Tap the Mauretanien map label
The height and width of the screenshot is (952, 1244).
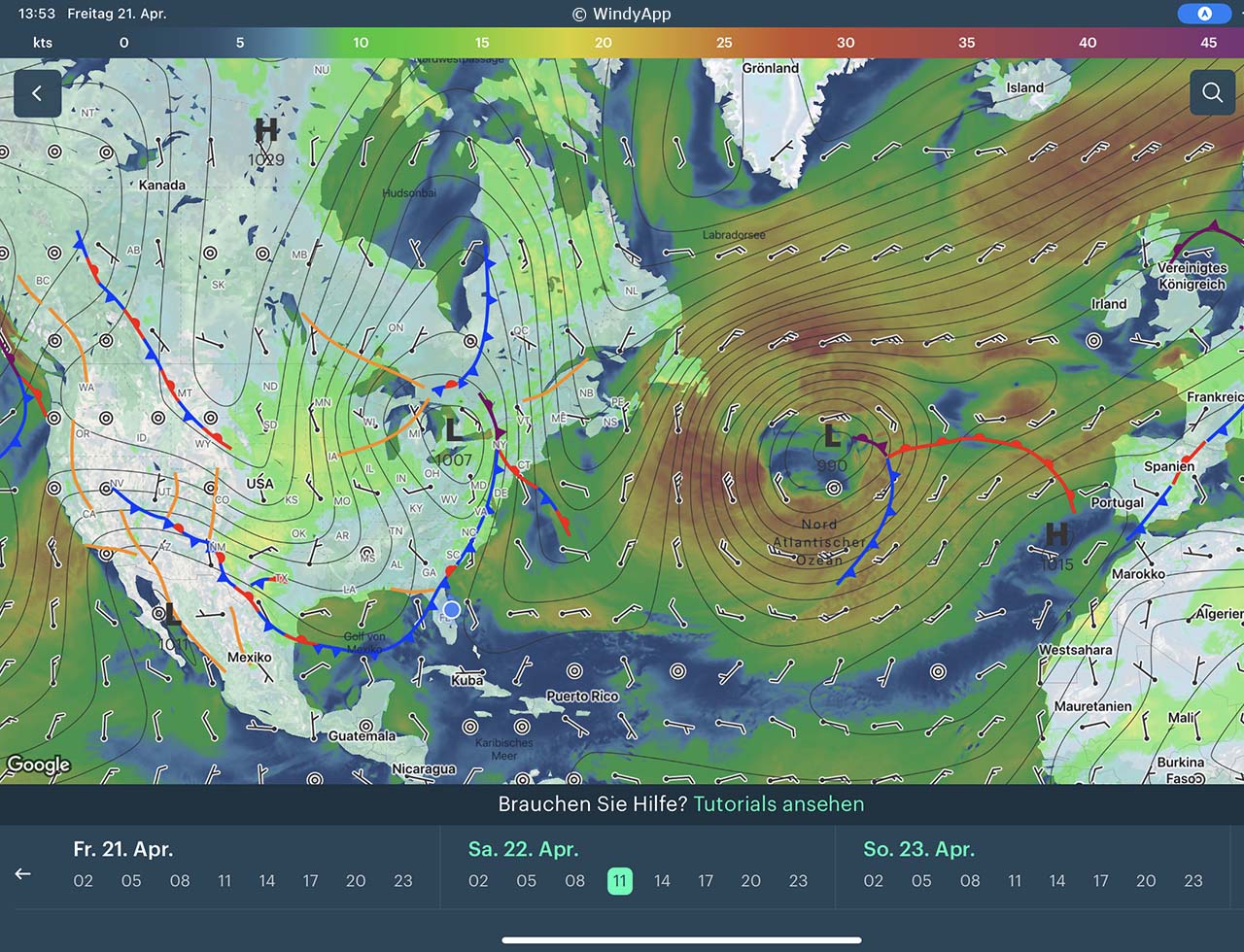click(x=1093, y=706)
